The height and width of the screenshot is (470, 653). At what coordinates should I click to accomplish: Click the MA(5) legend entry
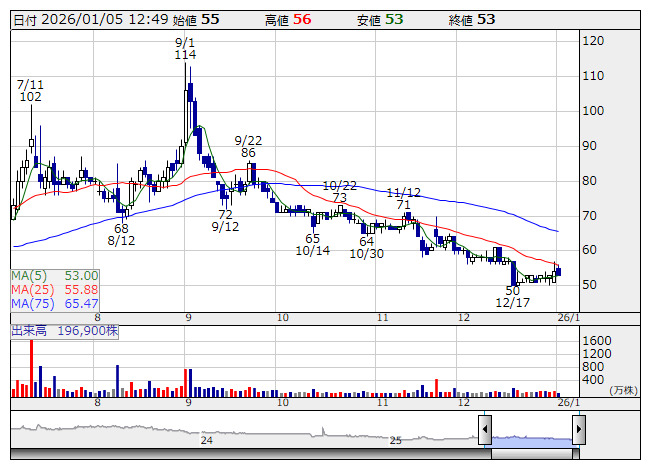[55, 275]
